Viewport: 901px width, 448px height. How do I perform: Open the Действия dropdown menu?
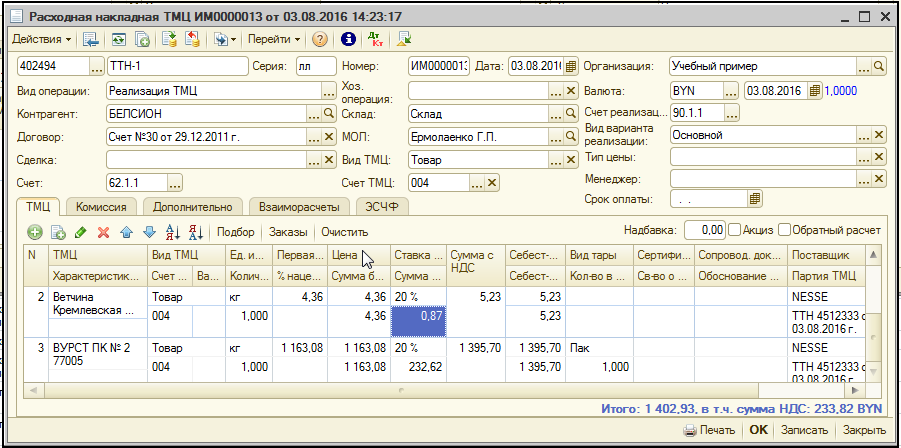coord(40,40)
